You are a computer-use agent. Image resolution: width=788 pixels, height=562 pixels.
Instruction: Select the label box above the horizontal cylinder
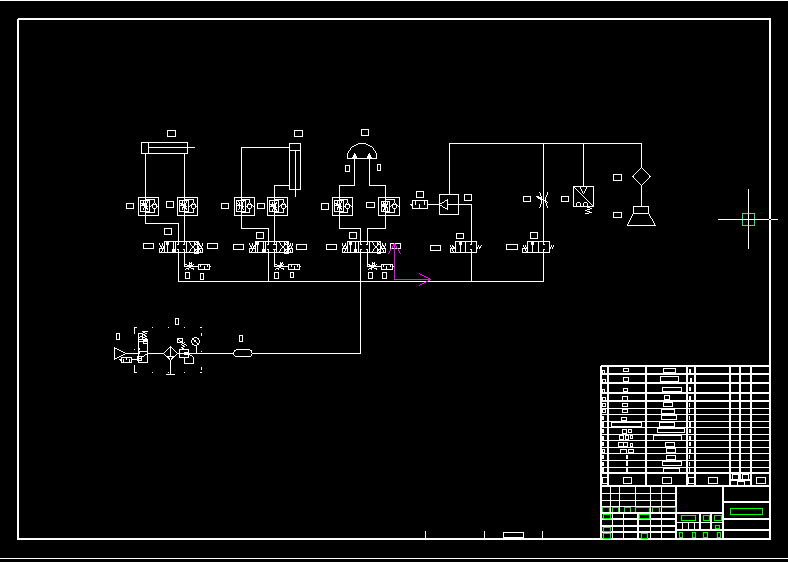tap(171, 133)
